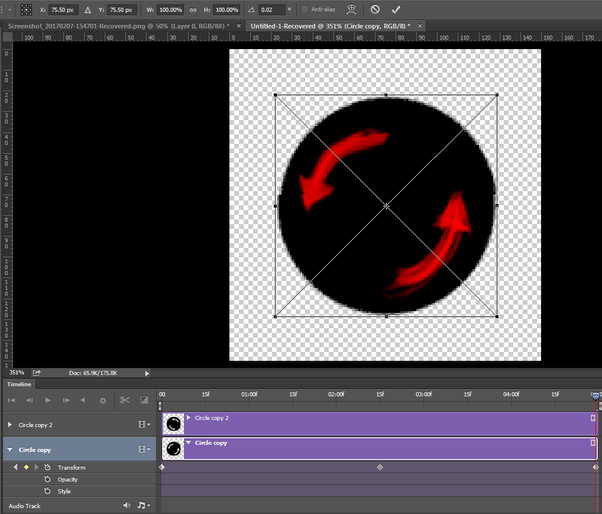Viewport: 602px width, 514px height.
Task: Click the X position input field
Action: 62,9
